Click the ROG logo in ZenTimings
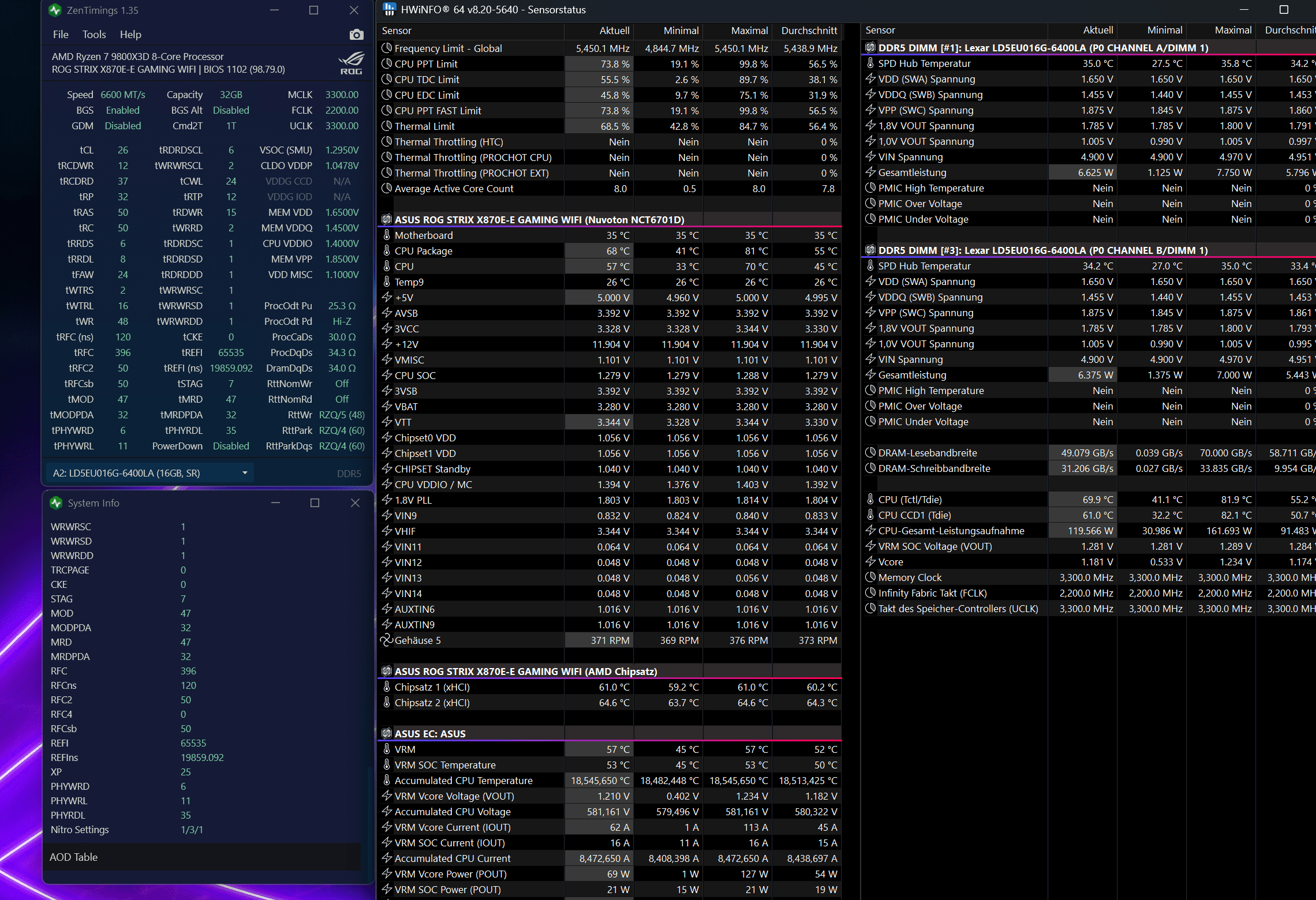Viewport: 1316px width, 900px height. (x=351, y=63)
